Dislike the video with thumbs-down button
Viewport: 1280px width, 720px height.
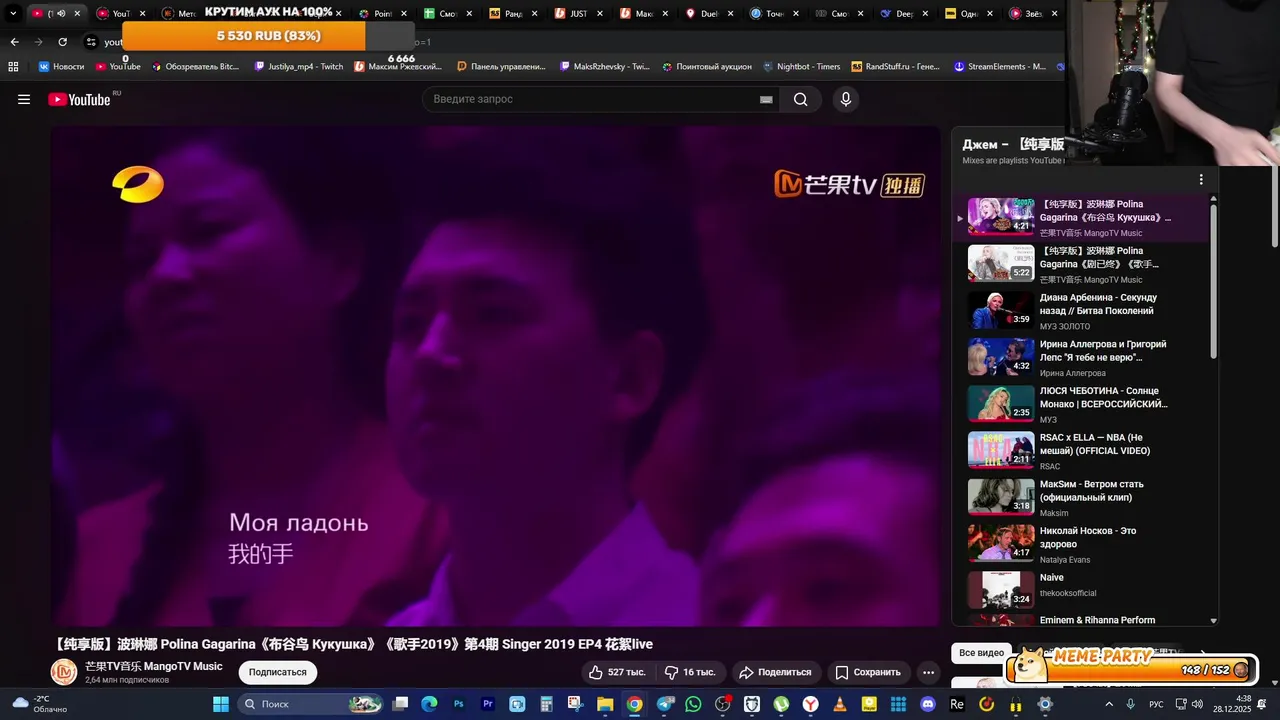pos(692,672)
